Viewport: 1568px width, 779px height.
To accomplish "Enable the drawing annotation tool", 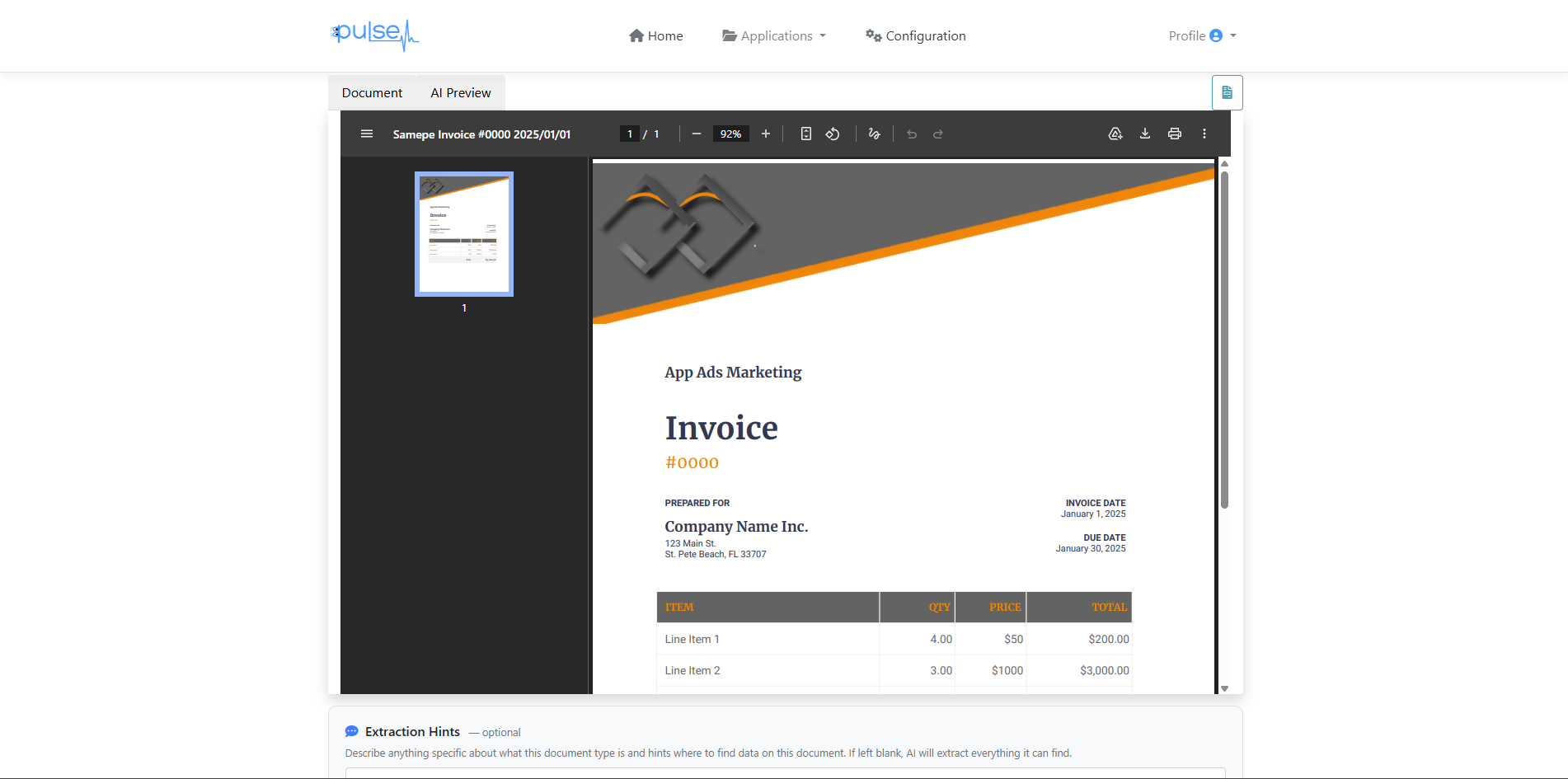I will click(x=874, y=133).
